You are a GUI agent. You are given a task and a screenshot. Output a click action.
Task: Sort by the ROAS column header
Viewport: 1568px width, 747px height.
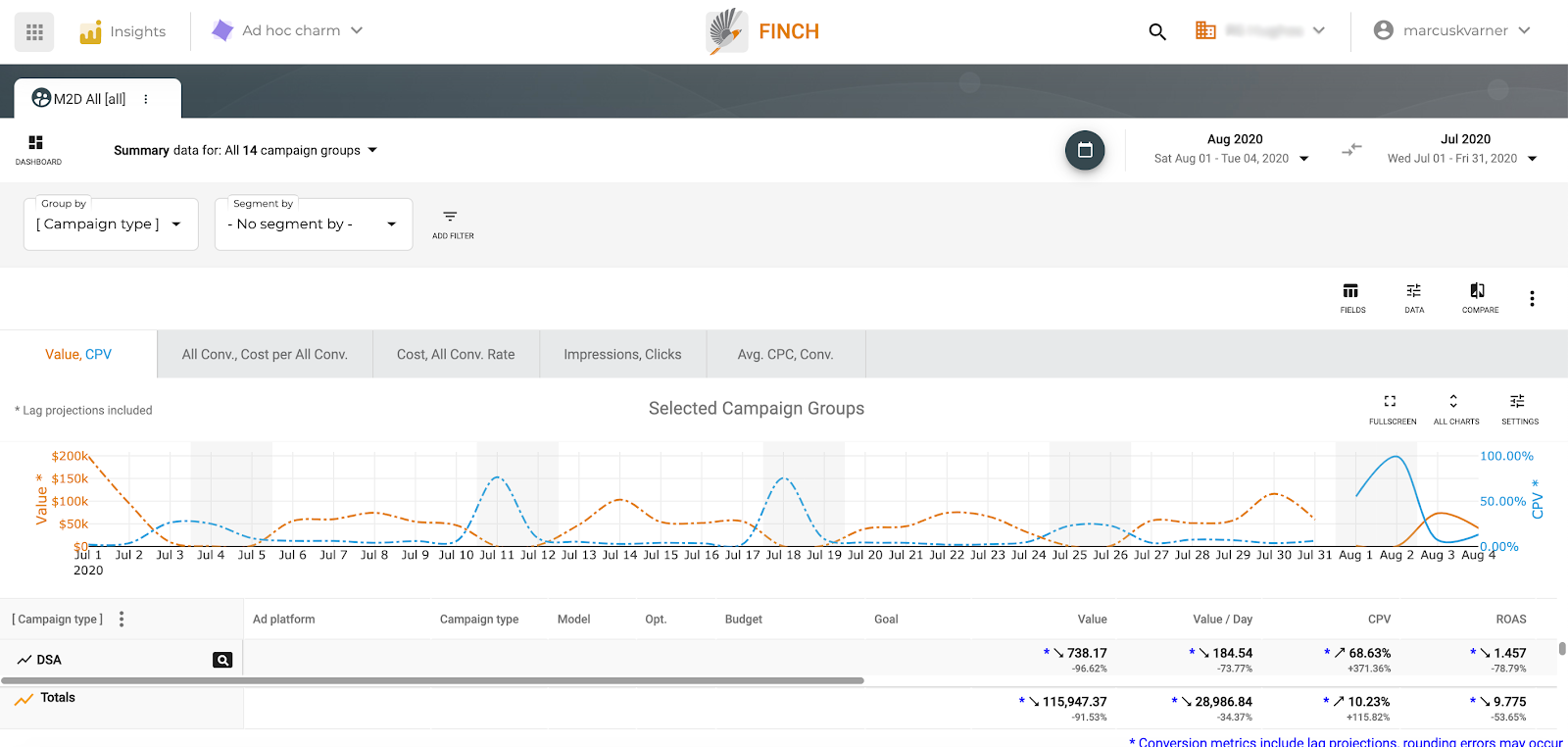click(x=1511, y=620)
